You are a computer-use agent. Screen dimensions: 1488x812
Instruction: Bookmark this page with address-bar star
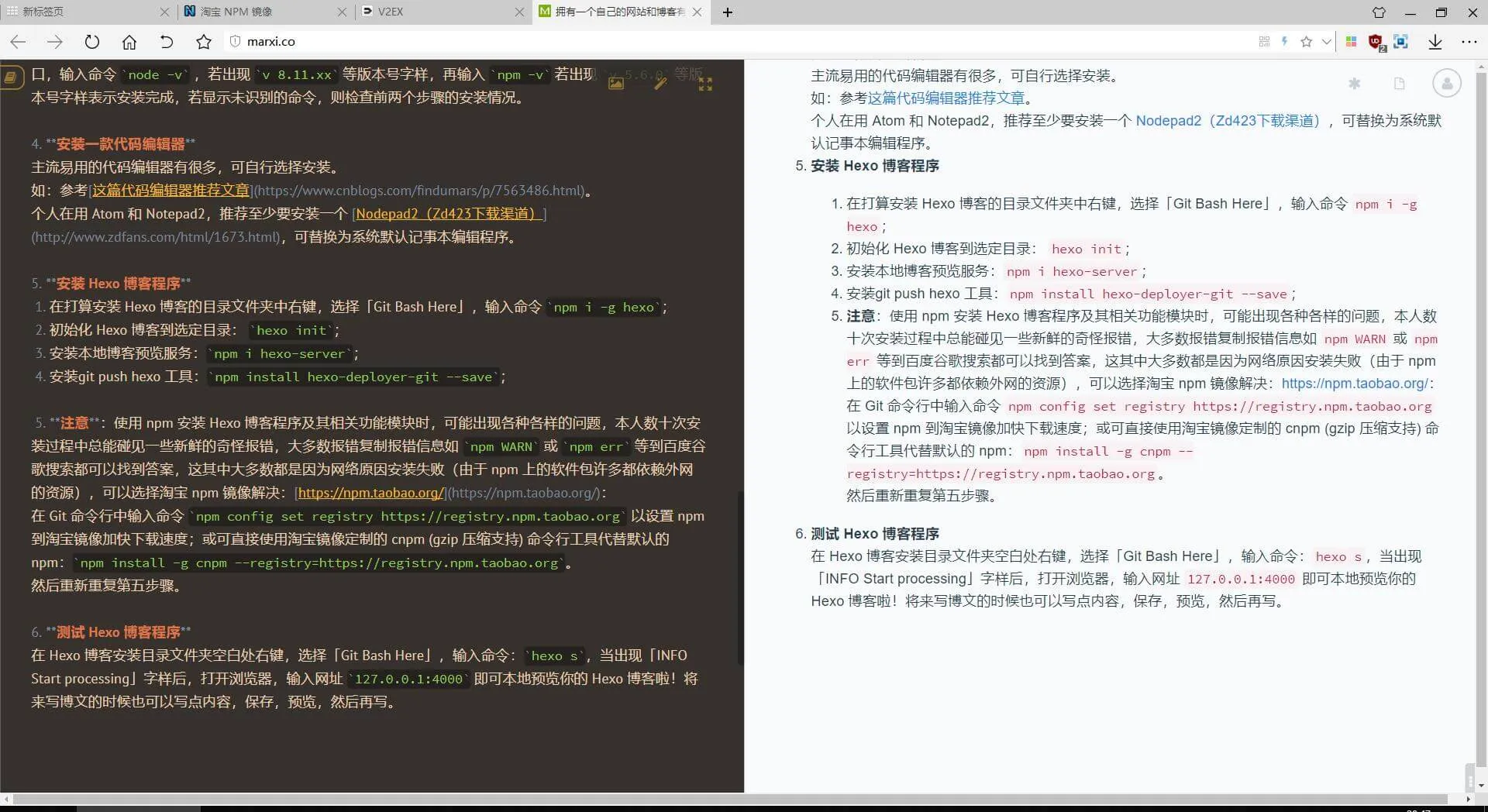1307,42
